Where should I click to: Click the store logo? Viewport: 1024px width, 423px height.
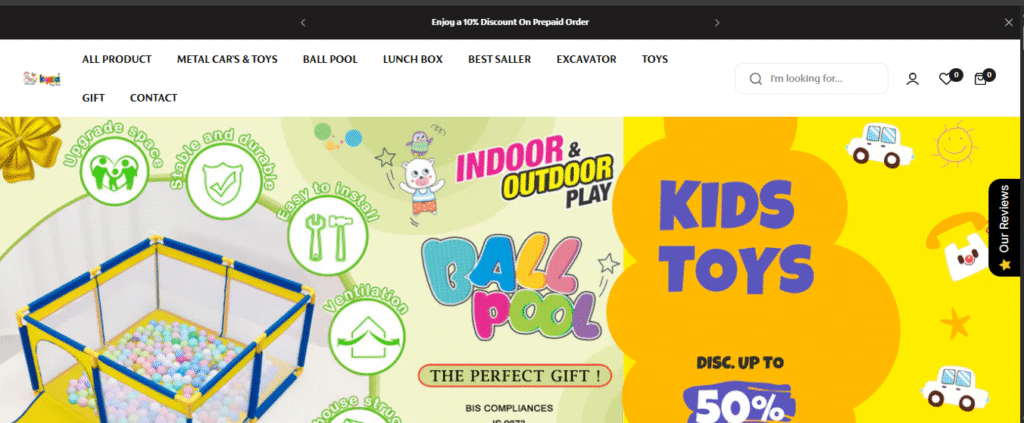pos(42,78)
